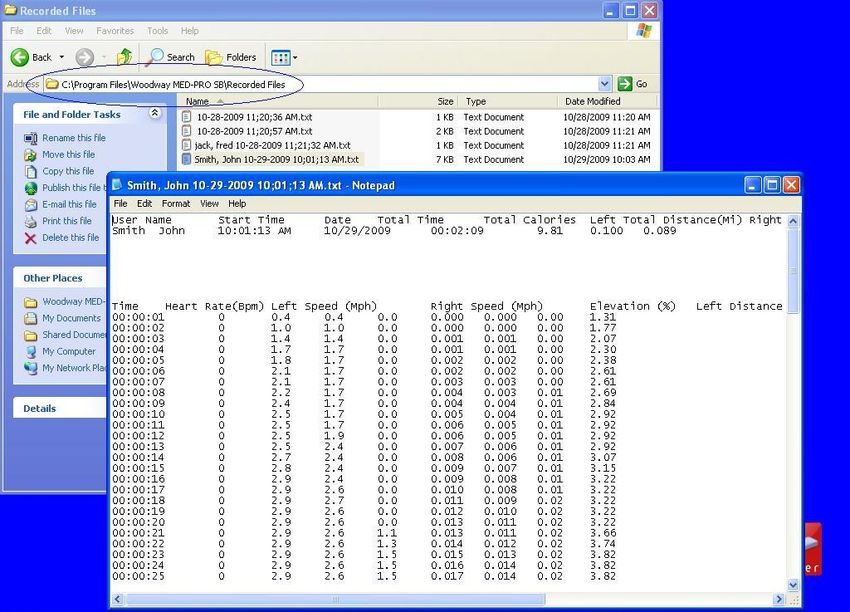850x612 pixels.
Task: Click the green Go arrow icon
Action: coord(624,83)
